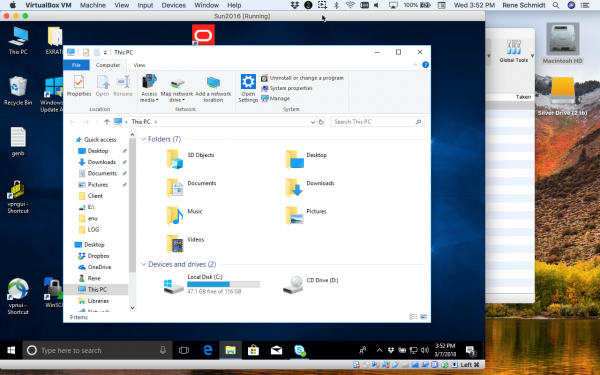Open Task View on taskbar

coord(184,350)
